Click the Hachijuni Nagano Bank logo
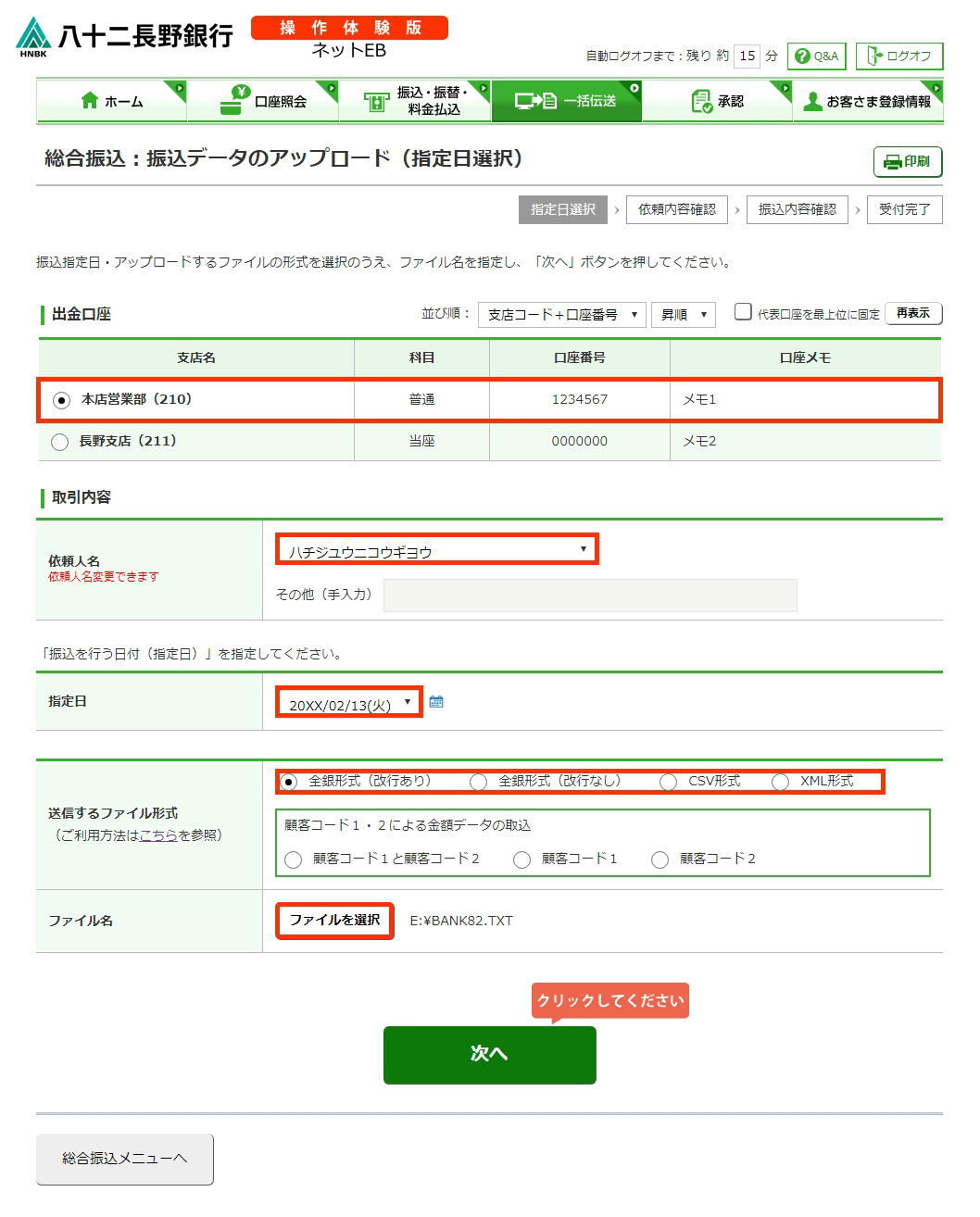Screen dimensions: 980x1217 [x=124, y=36]
